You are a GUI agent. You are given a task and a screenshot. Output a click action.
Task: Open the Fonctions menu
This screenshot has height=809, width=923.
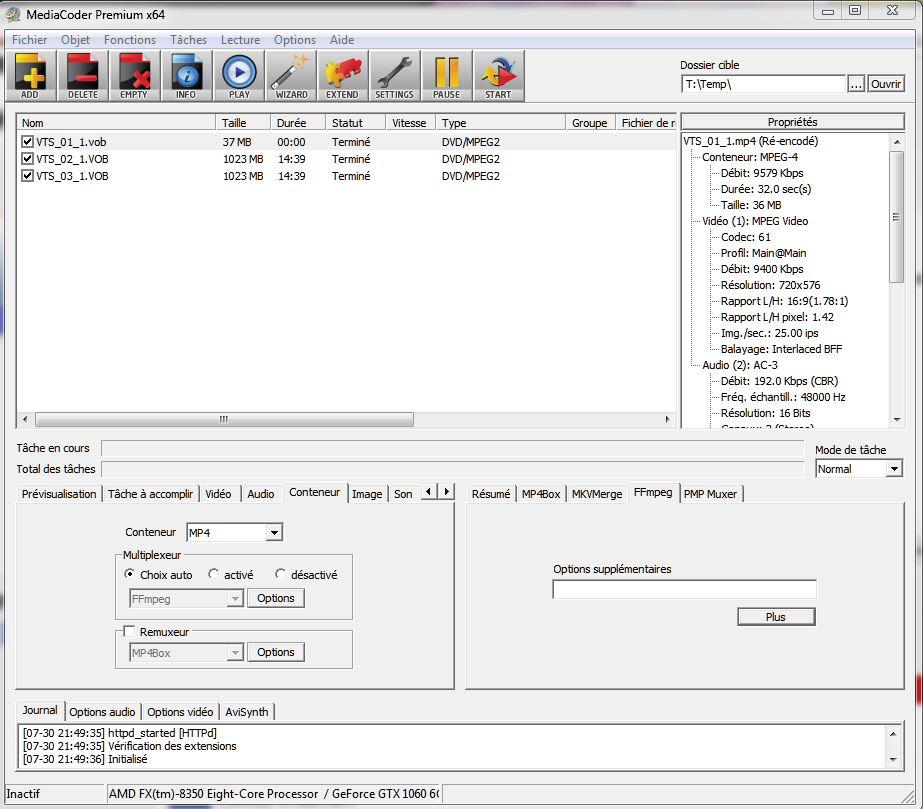(x=130, y=39)
